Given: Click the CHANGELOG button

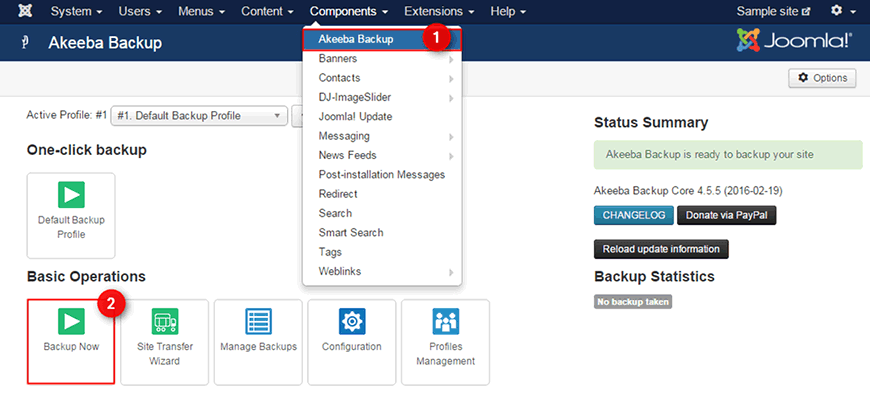Looking at the screenshot, I should (x=634, y=216).
